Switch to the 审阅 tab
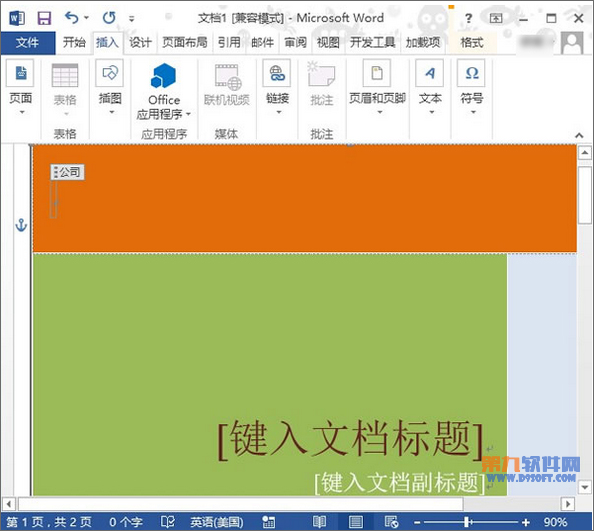 click(295, 42)
